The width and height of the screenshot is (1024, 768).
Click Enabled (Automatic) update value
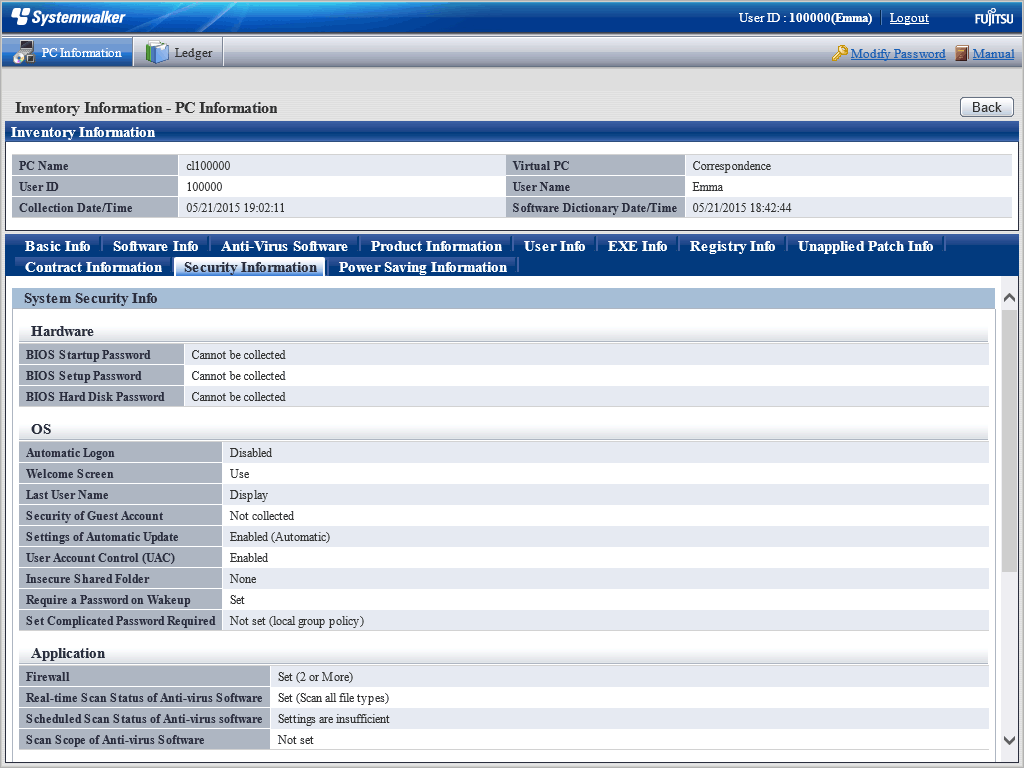280,537
